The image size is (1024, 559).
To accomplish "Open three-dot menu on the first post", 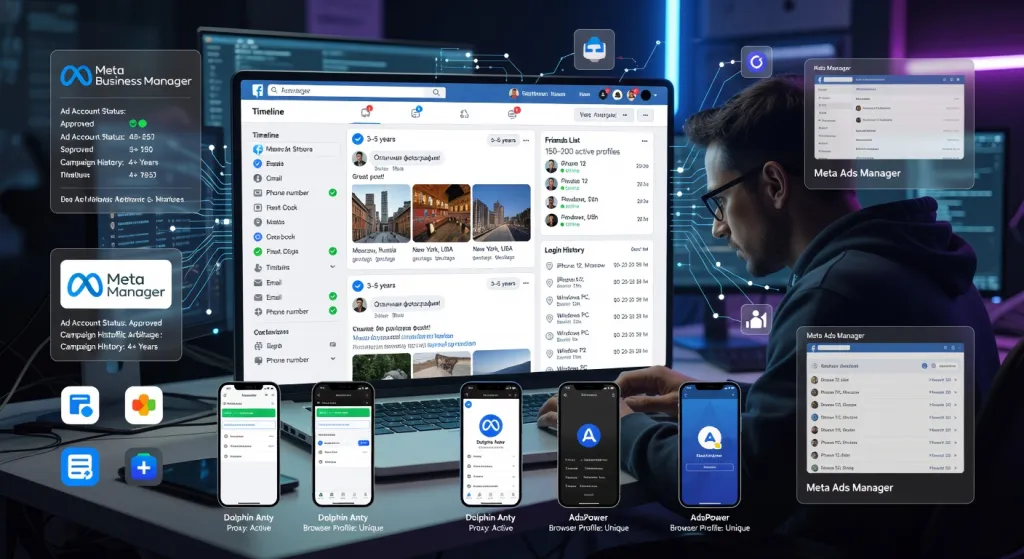I will pos(526,140).
